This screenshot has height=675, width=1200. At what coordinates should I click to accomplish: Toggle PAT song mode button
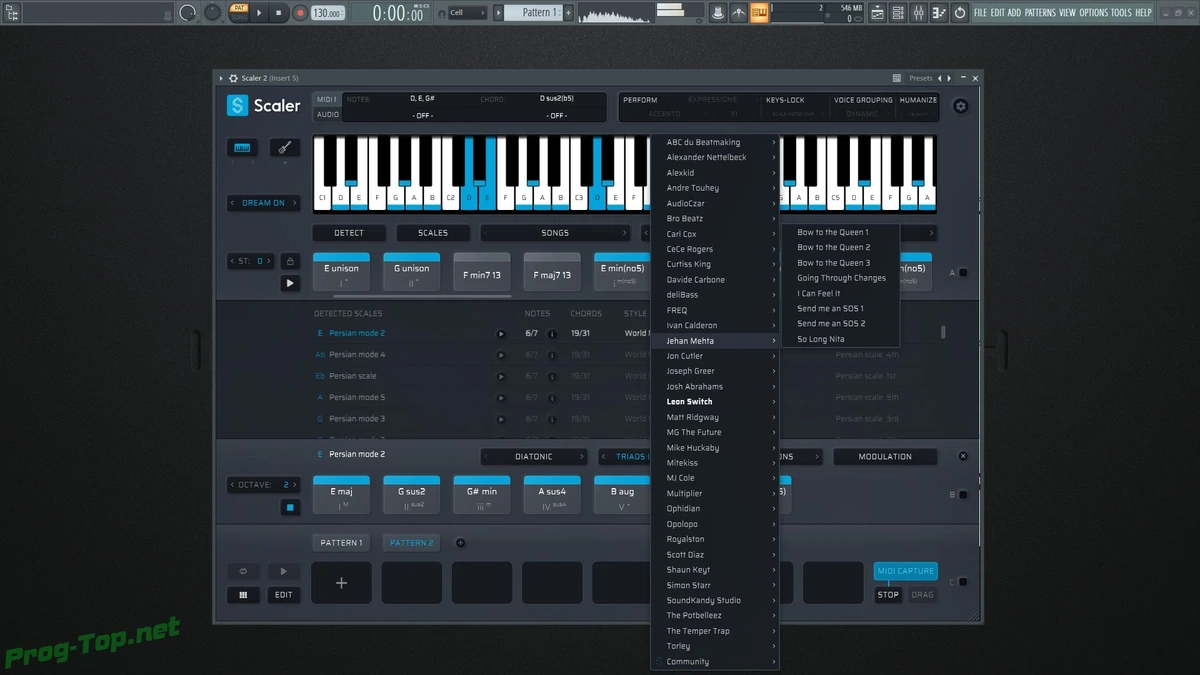tap(238, 13)
